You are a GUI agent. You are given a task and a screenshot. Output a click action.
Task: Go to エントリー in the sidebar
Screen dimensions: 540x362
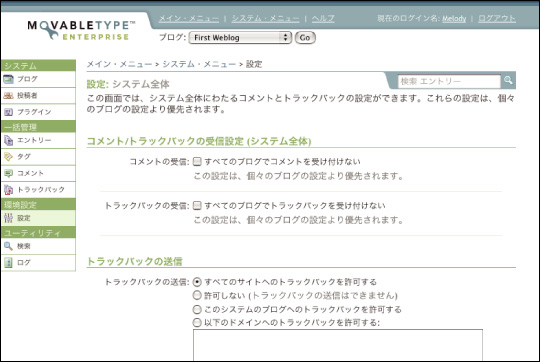[x=39, y=140]
